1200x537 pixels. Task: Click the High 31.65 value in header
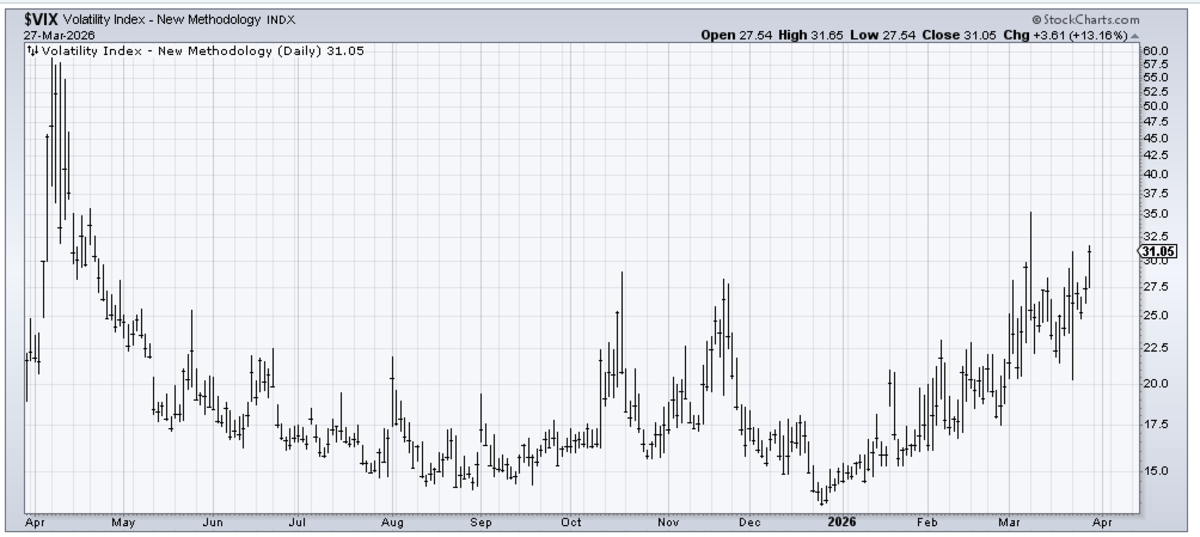(810, 35)
